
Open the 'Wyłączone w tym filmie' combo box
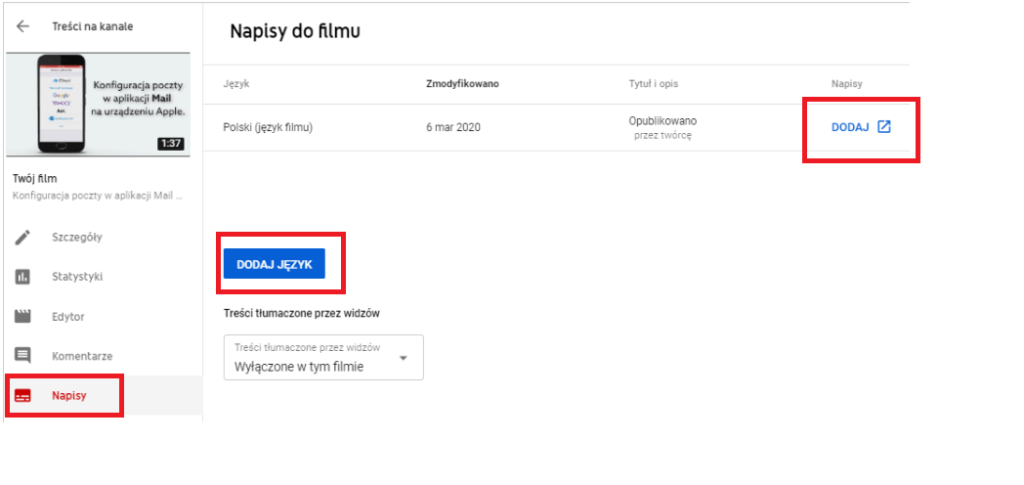[322, 358]
